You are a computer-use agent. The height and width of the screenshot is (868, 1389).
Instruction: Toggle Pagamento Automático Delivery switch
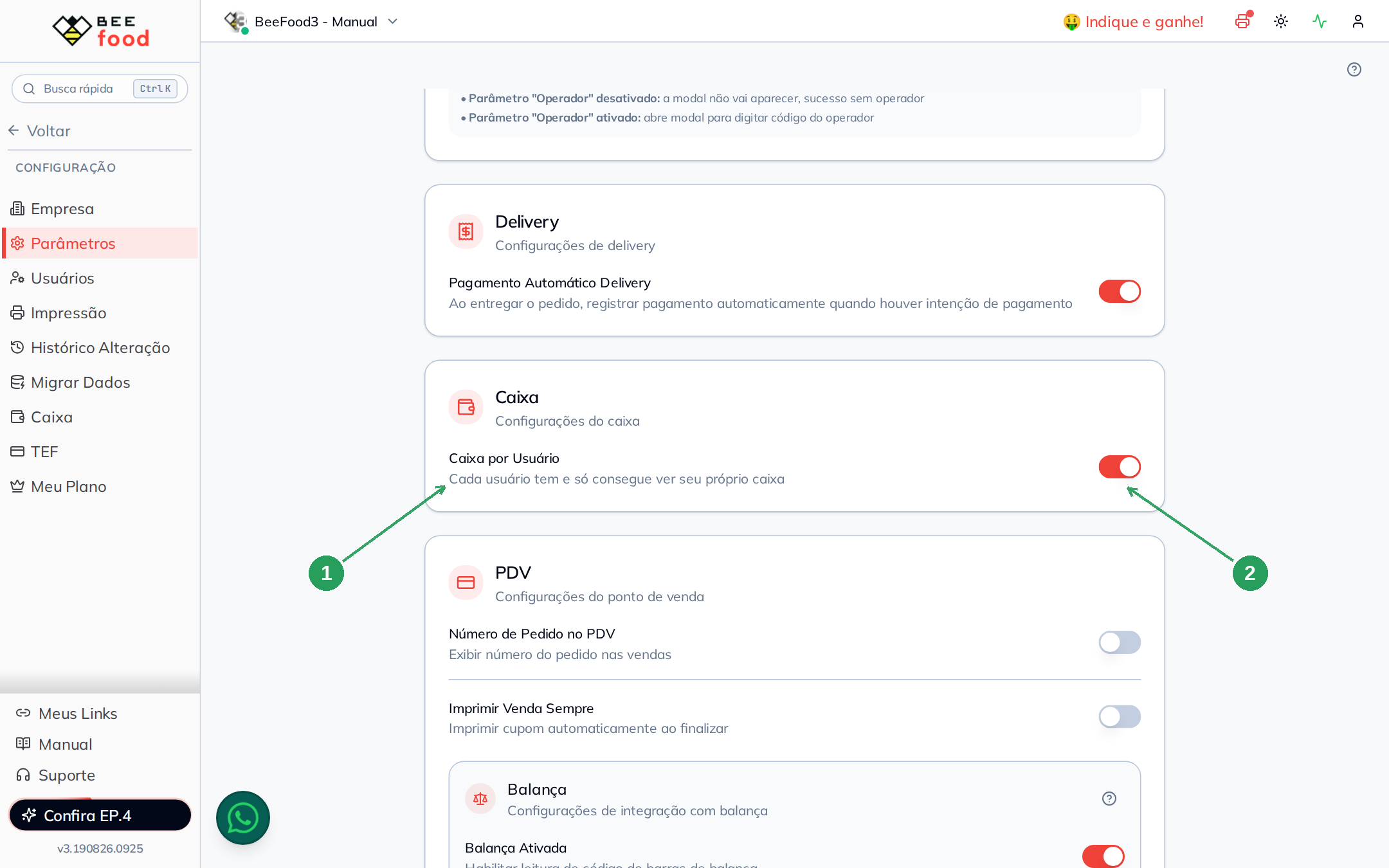coord(1120,291)
